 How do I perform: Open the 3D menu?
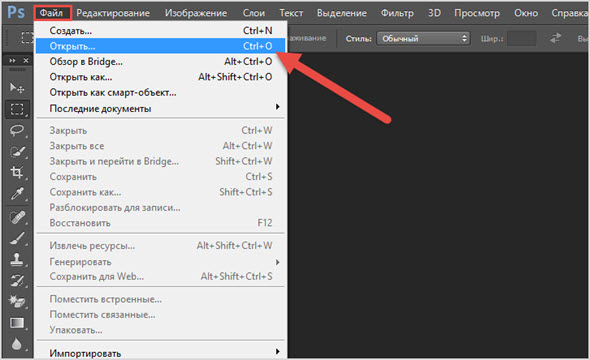point(434,13)
